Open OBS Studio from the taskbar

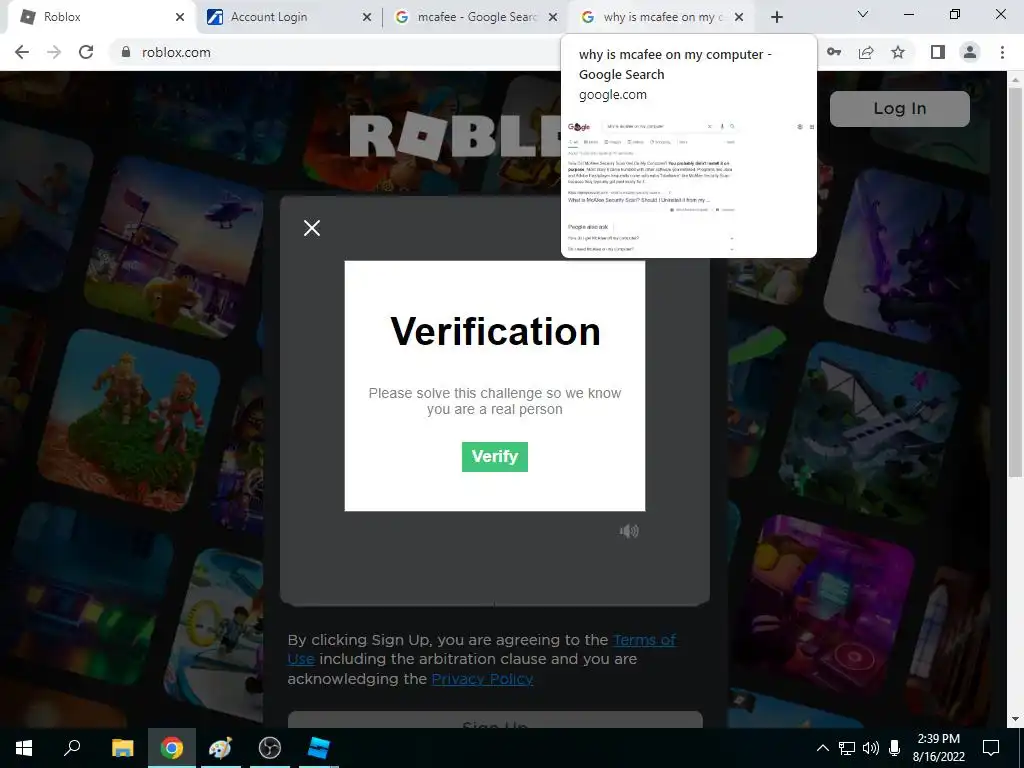(270, 748)
